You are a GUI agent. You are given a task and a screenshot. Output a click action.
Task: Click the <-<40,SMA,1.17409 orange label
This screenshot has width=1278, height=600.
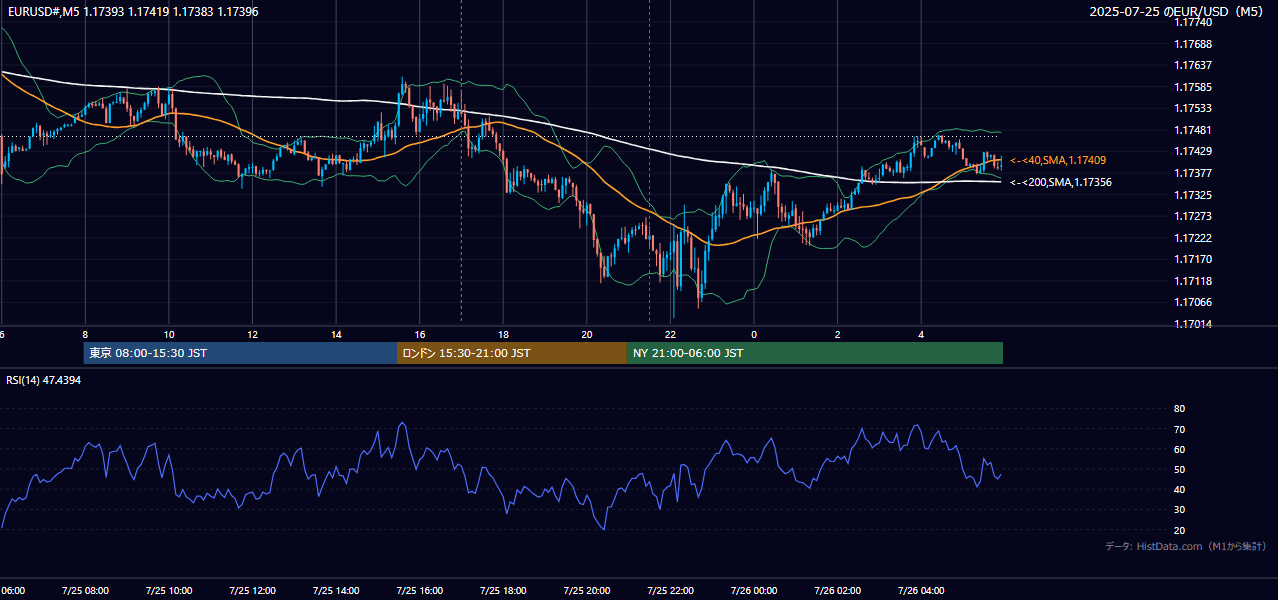click(x=1058, y=160)
